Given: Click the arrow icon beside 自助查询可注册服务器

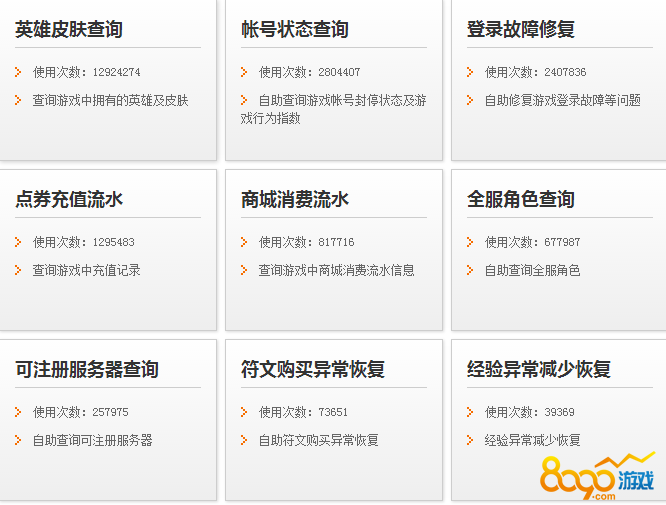Looking at the screenshot, I should click(18, 440).
